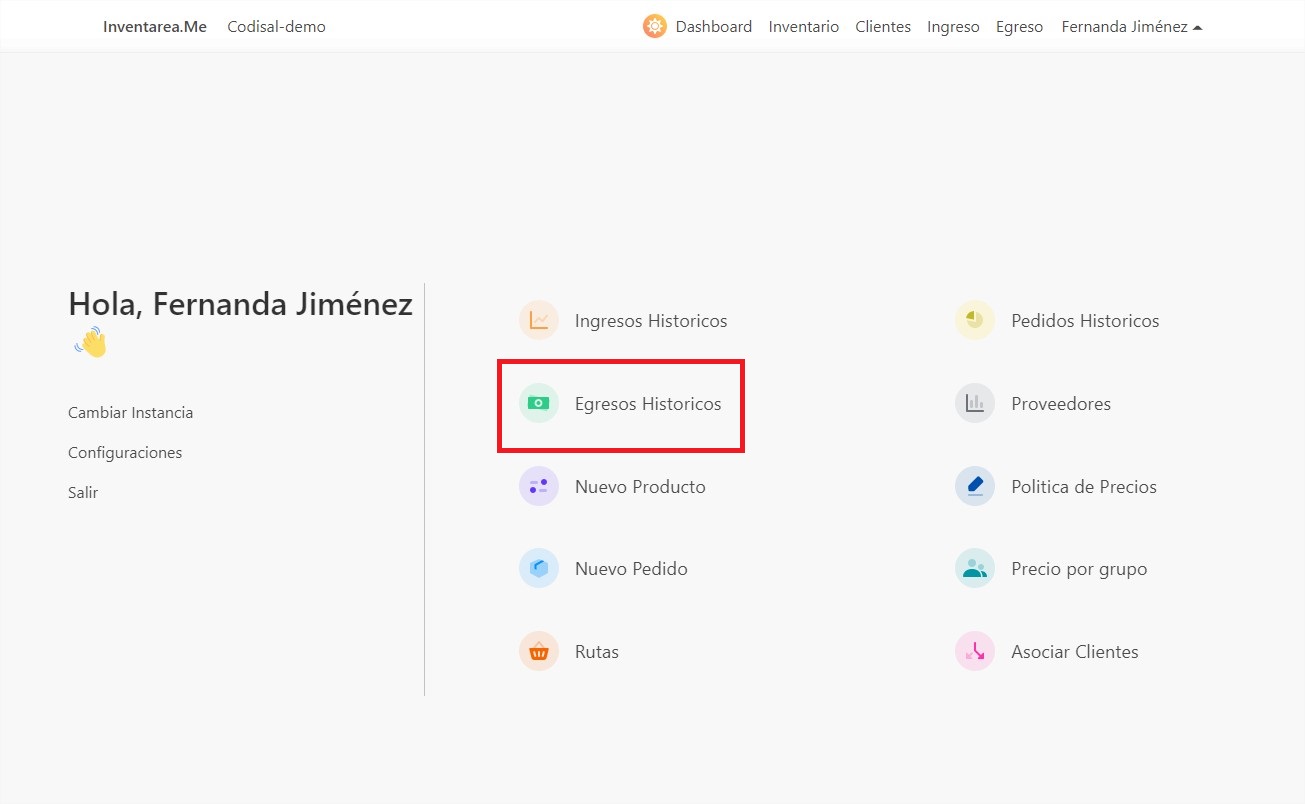Select the Nuevo Producto icon
The height and width of the screenshot is (804, 1305).
click(538, 486)
